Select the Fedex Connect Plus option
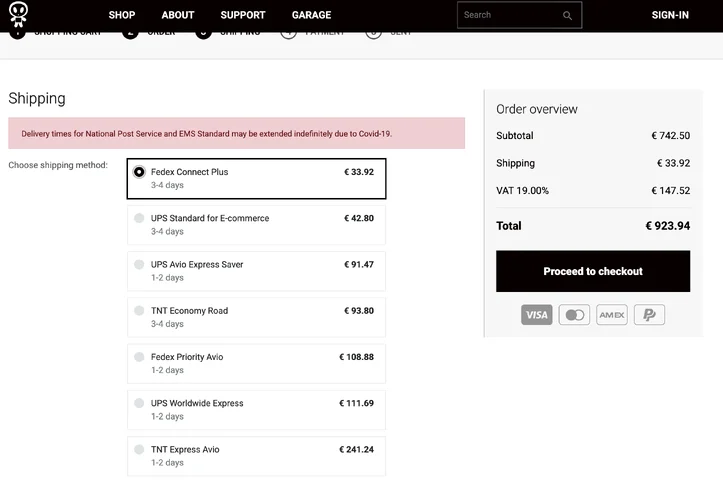 pyautogui.click(x=139, y=172)
